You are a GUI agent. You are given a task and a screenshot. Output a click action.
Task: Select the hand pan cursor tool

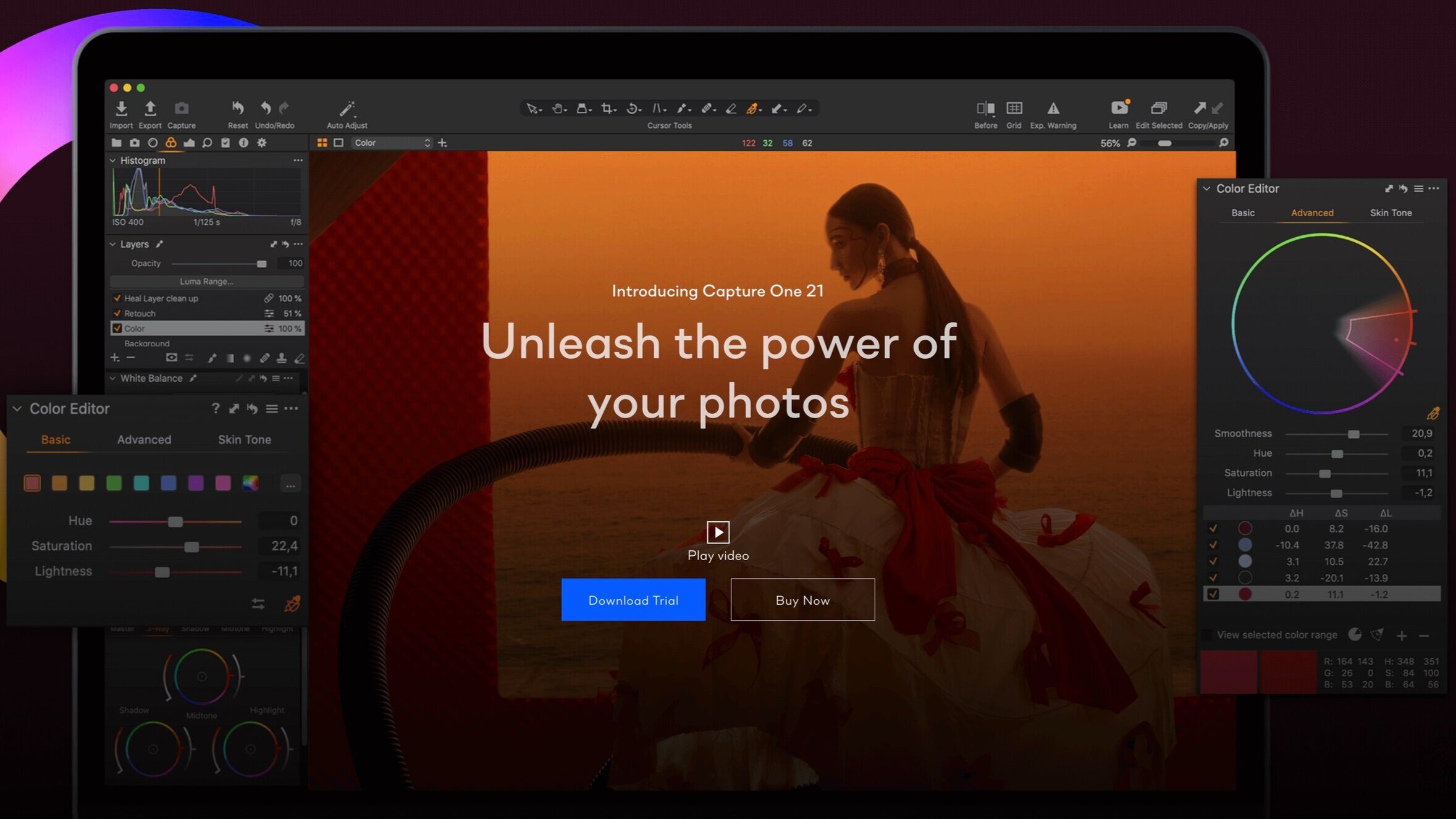[x=558, y=109]
